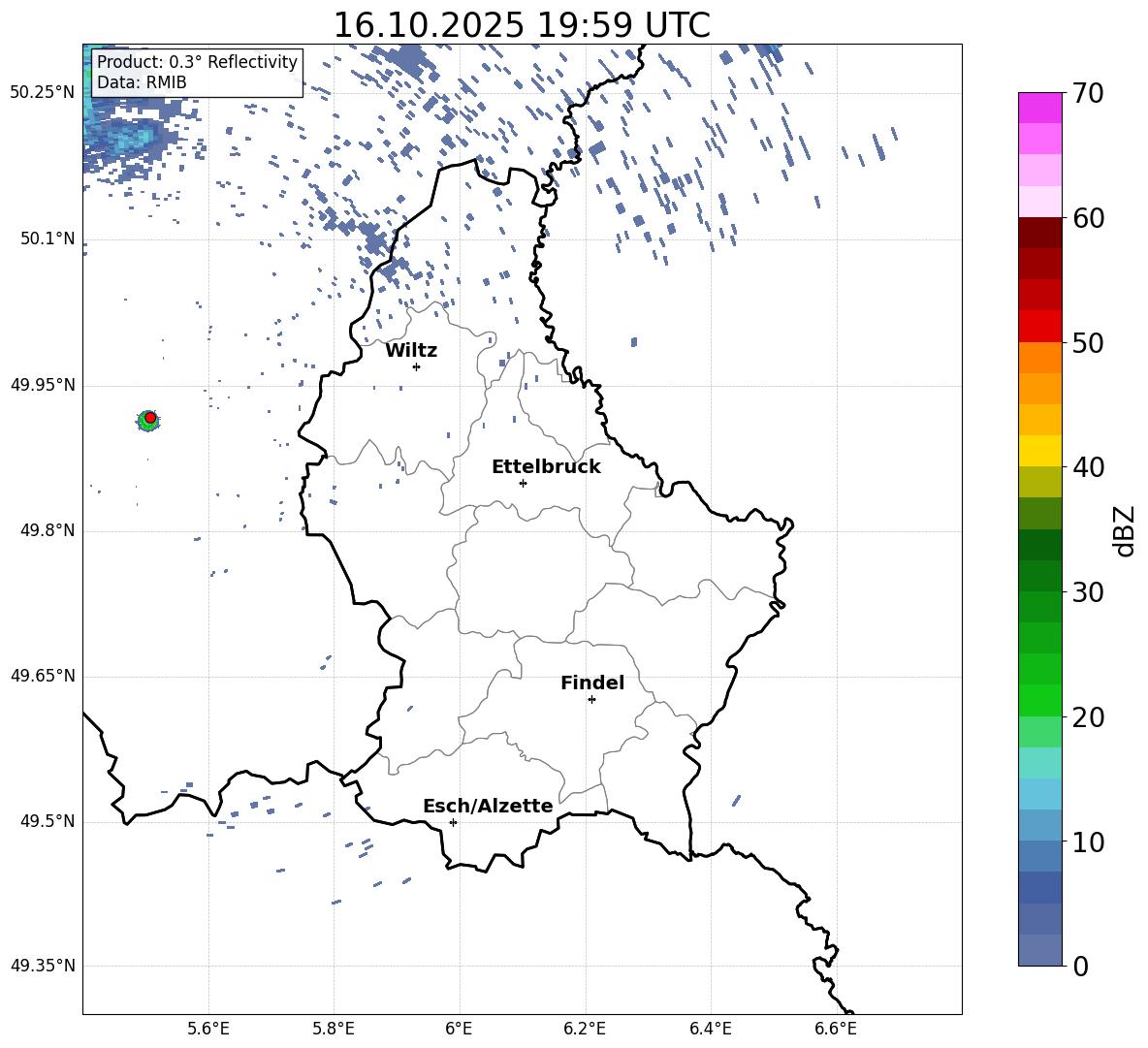Click the timestamp title 16.10.2025 19:59 UTC

(x=522, y=25)
